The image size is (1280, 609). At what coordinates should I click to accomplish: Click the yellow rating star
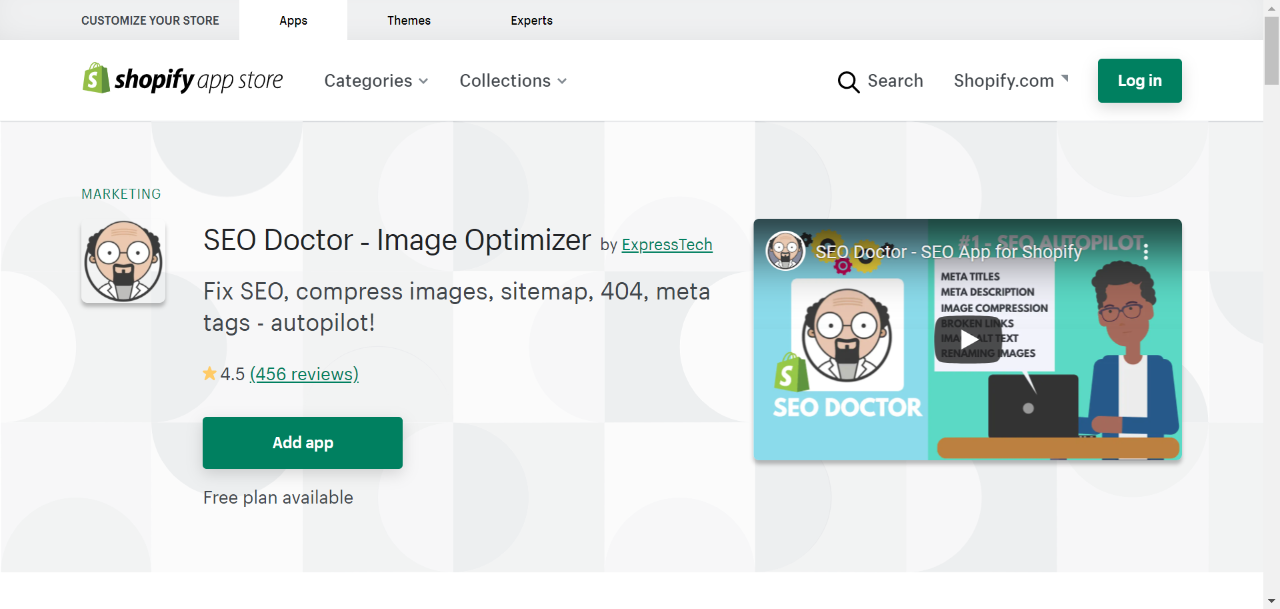point(210,374)
